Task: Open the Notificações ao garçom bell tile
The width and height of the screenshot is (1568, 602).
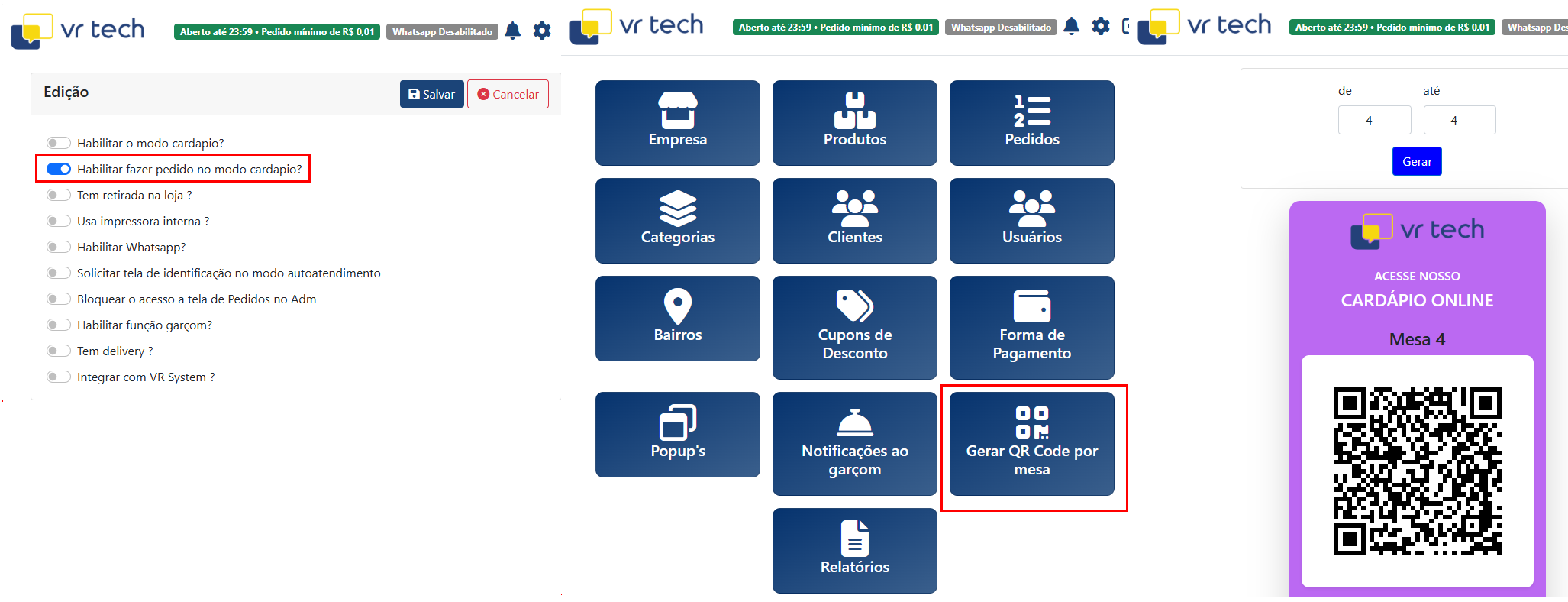Action: pyautogui.click(x=855, y=444)
